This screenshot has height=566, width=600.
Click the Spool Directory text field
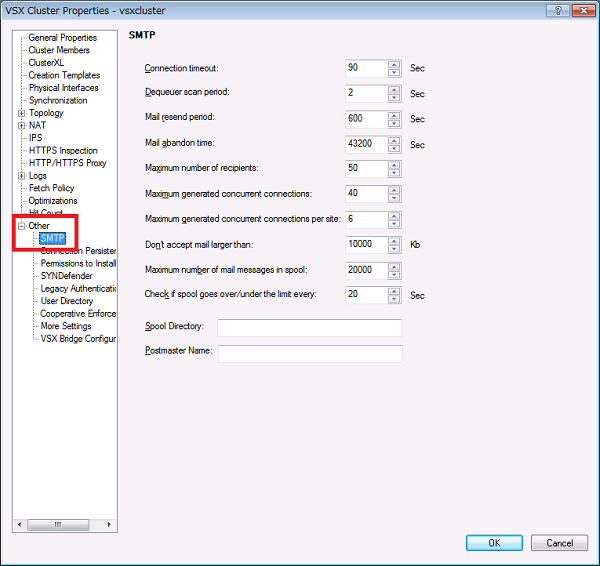coord(310,328)
